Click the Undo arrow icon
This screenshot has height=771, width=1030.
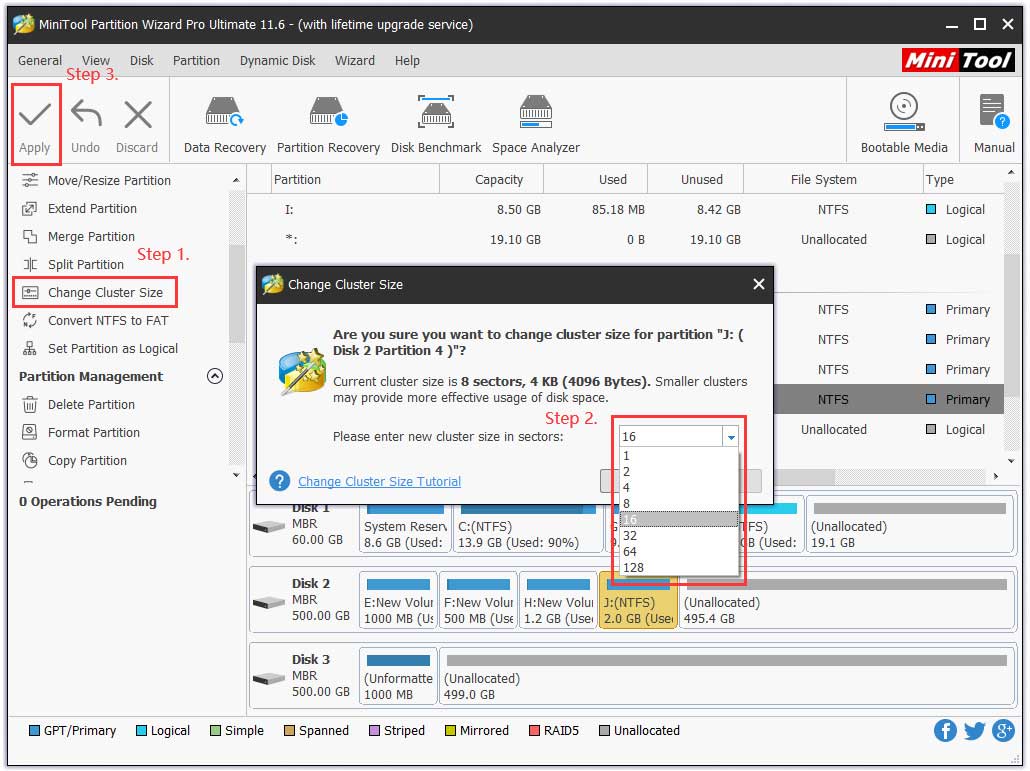click(x=86, y=115)
